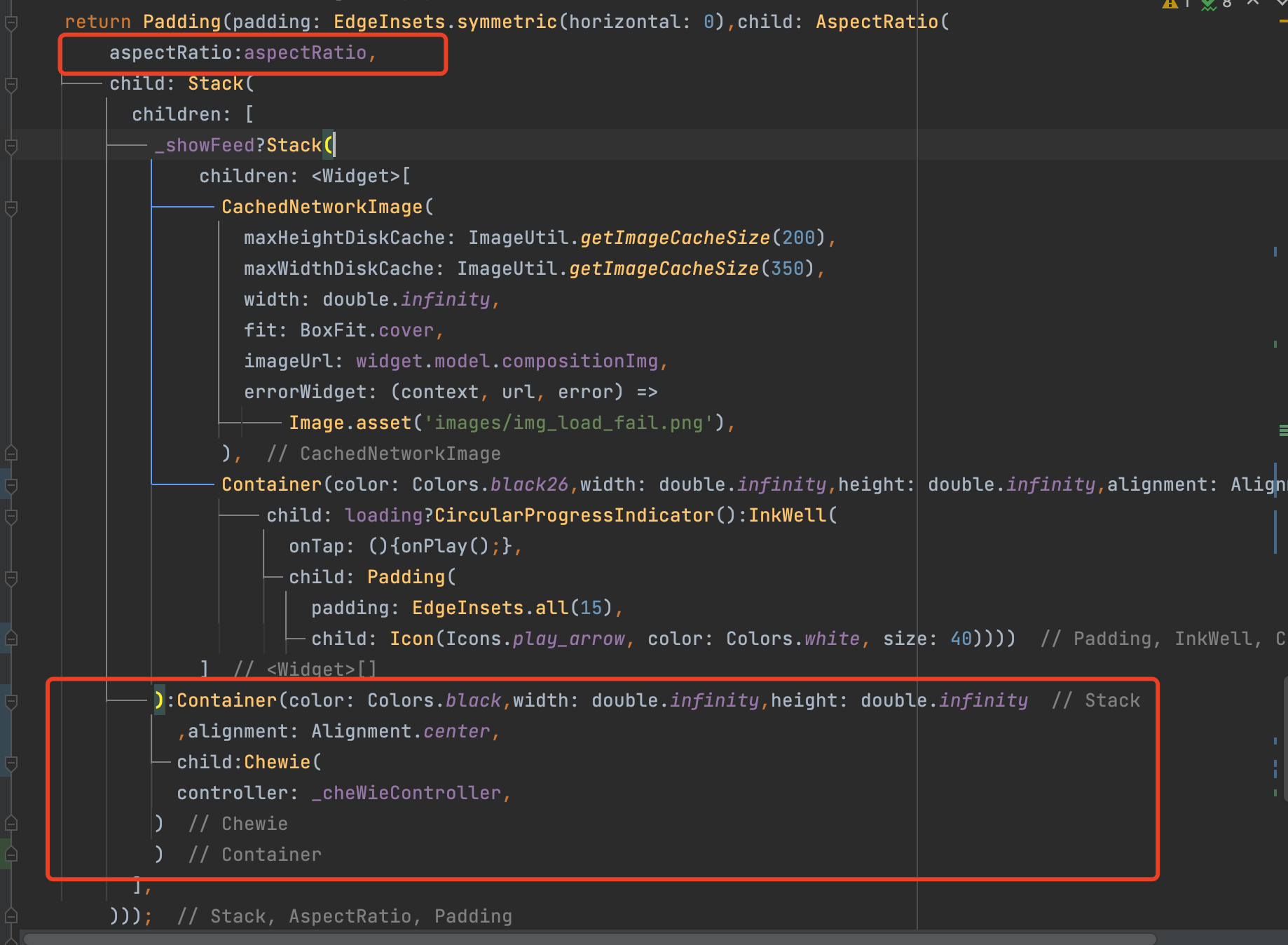Click the 'onPlay()' call in onTap
1288x945 pixels.
pos(445,547)
